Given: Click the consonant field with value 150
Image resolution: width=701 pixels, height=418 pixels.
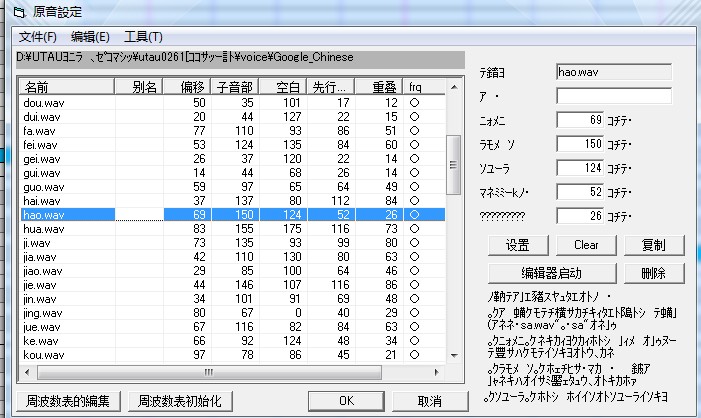Looking at the screenshot, I should click(x=580, y=144).
